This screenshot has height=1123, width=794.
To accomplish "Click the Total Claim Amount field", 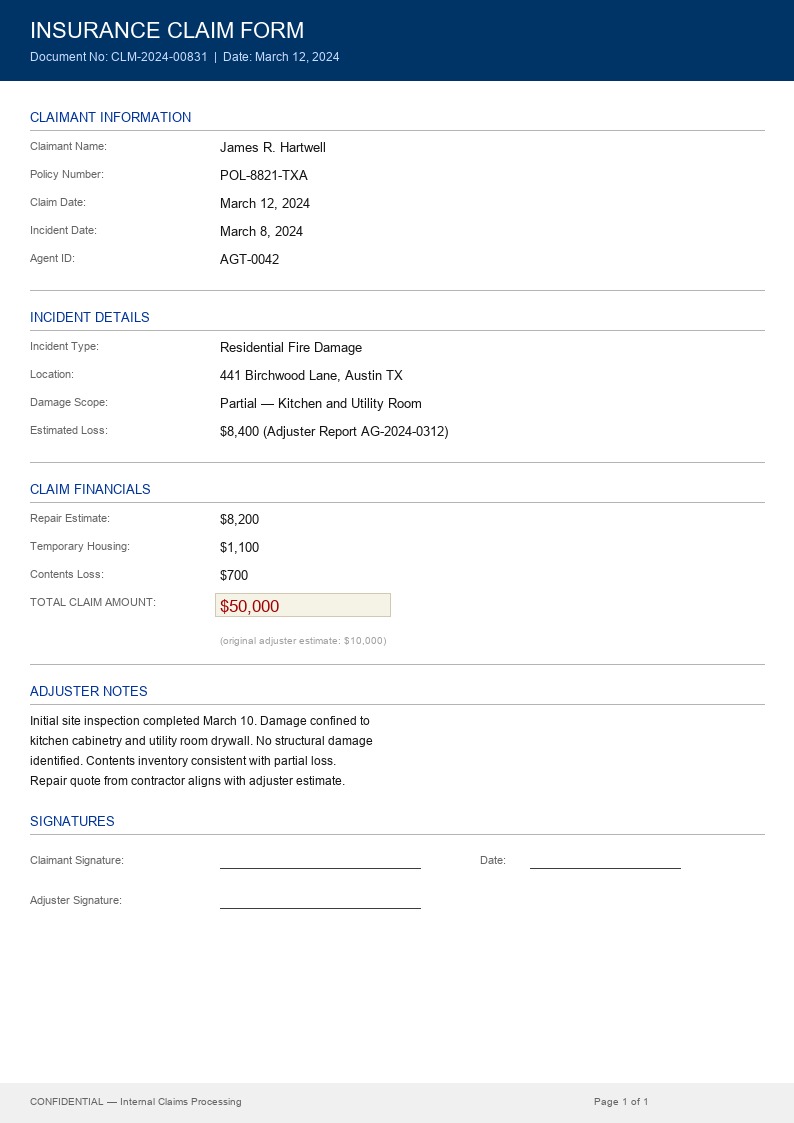I will (x=302, y=605).
